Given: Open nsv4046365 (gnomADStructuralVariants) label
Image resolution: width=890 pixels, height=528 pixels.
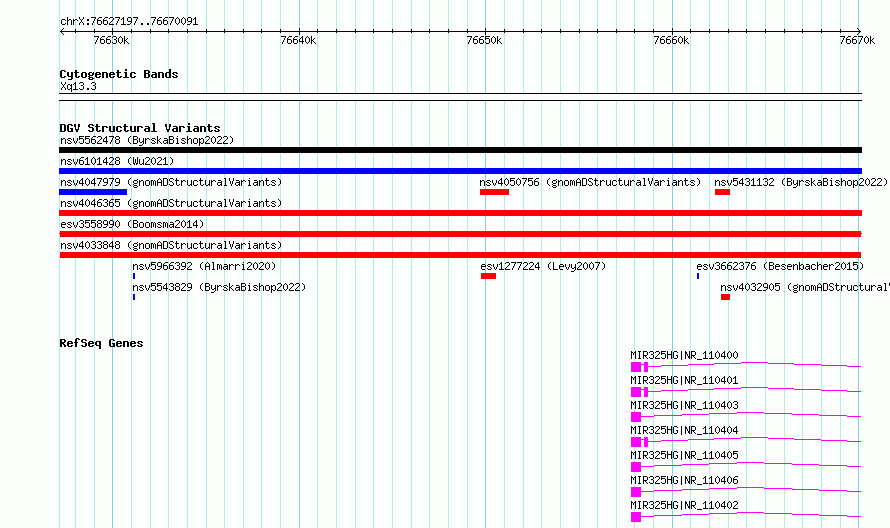Looking at the screenshot, I should (x=171, y=203).
